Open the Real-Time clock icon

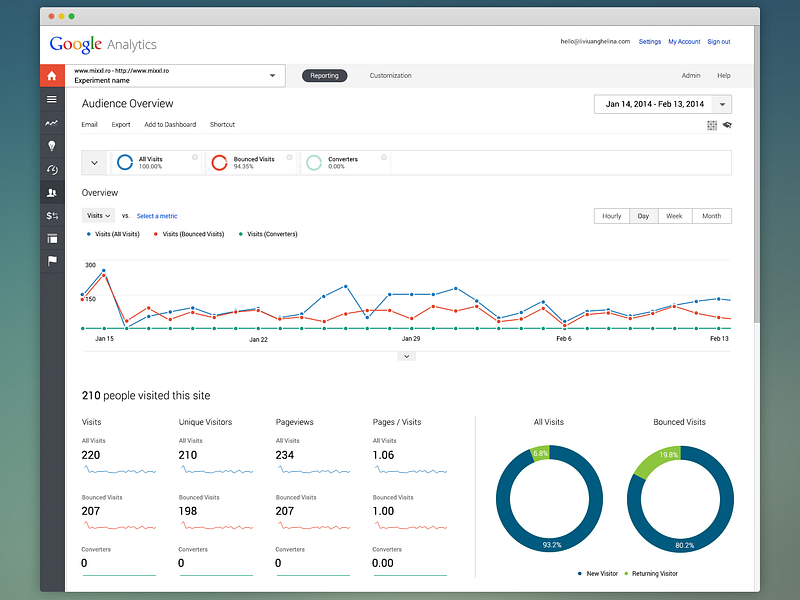coord(52,169)
